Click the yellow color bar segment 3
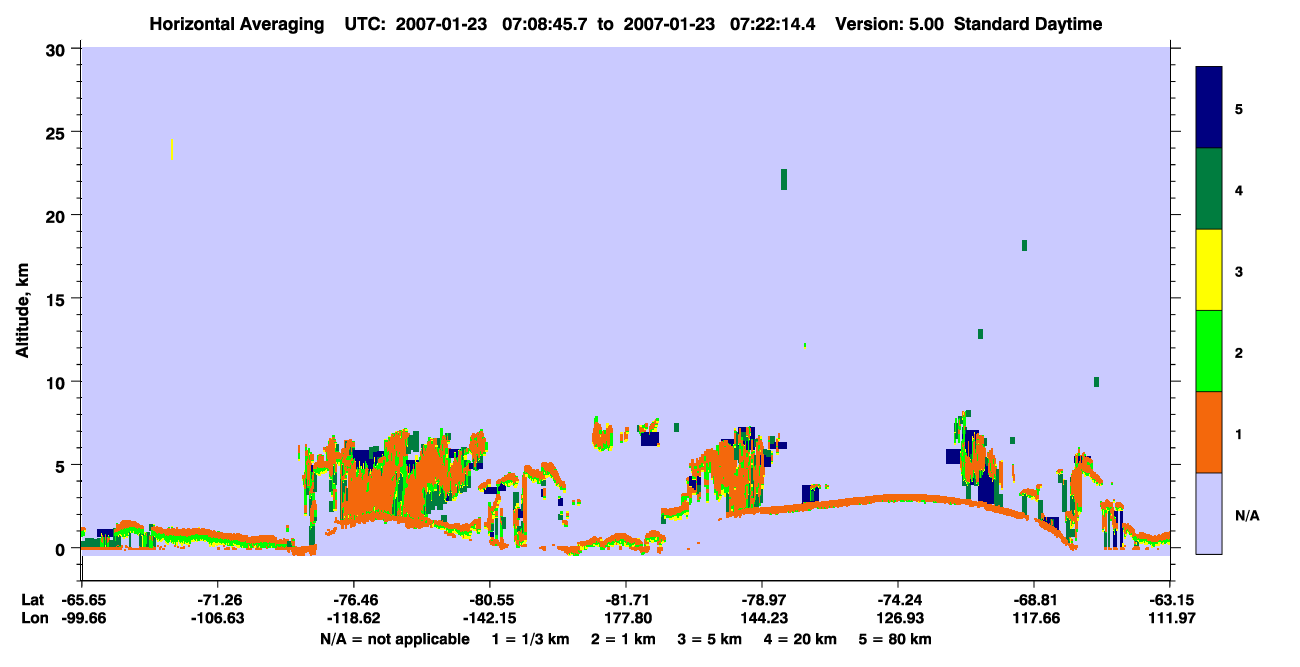Viewport: 1300px width, 667px height. (x=1209, y=270)
